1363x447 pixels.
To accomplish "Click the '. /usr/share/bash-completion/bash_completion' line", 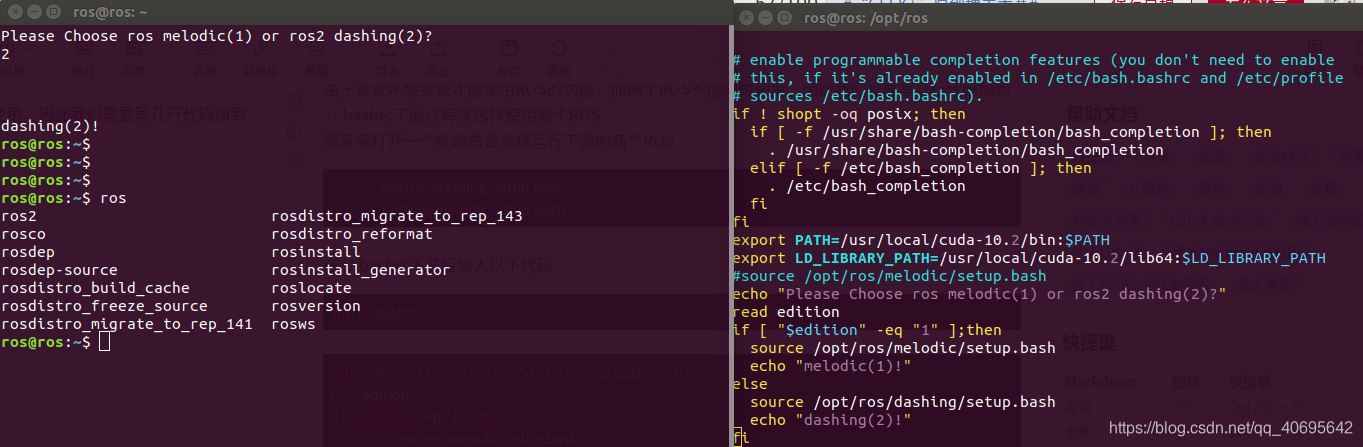I will click(966, 150).
